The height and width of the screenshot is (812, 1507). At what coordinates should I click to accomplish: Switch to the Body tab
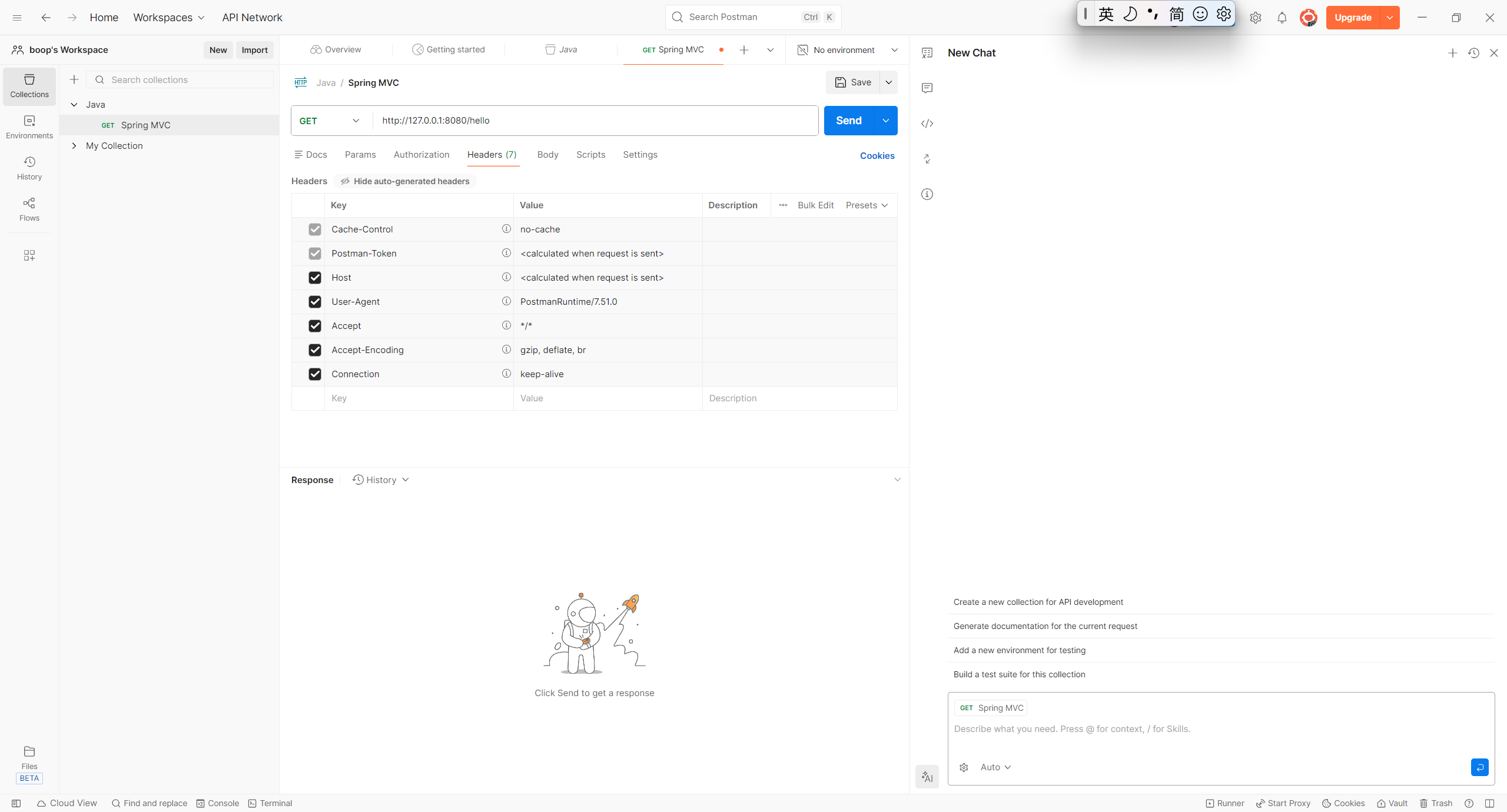[547, 155]
